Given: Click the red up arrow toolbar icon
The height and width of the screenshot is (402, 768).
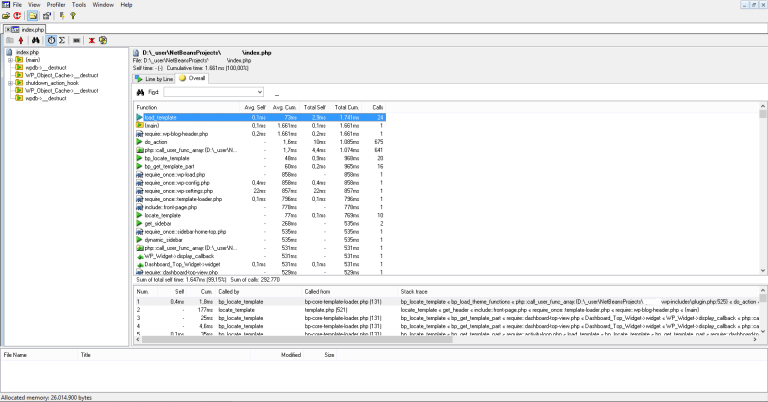Looking at the screenshot, I should [x=22, y=40].
